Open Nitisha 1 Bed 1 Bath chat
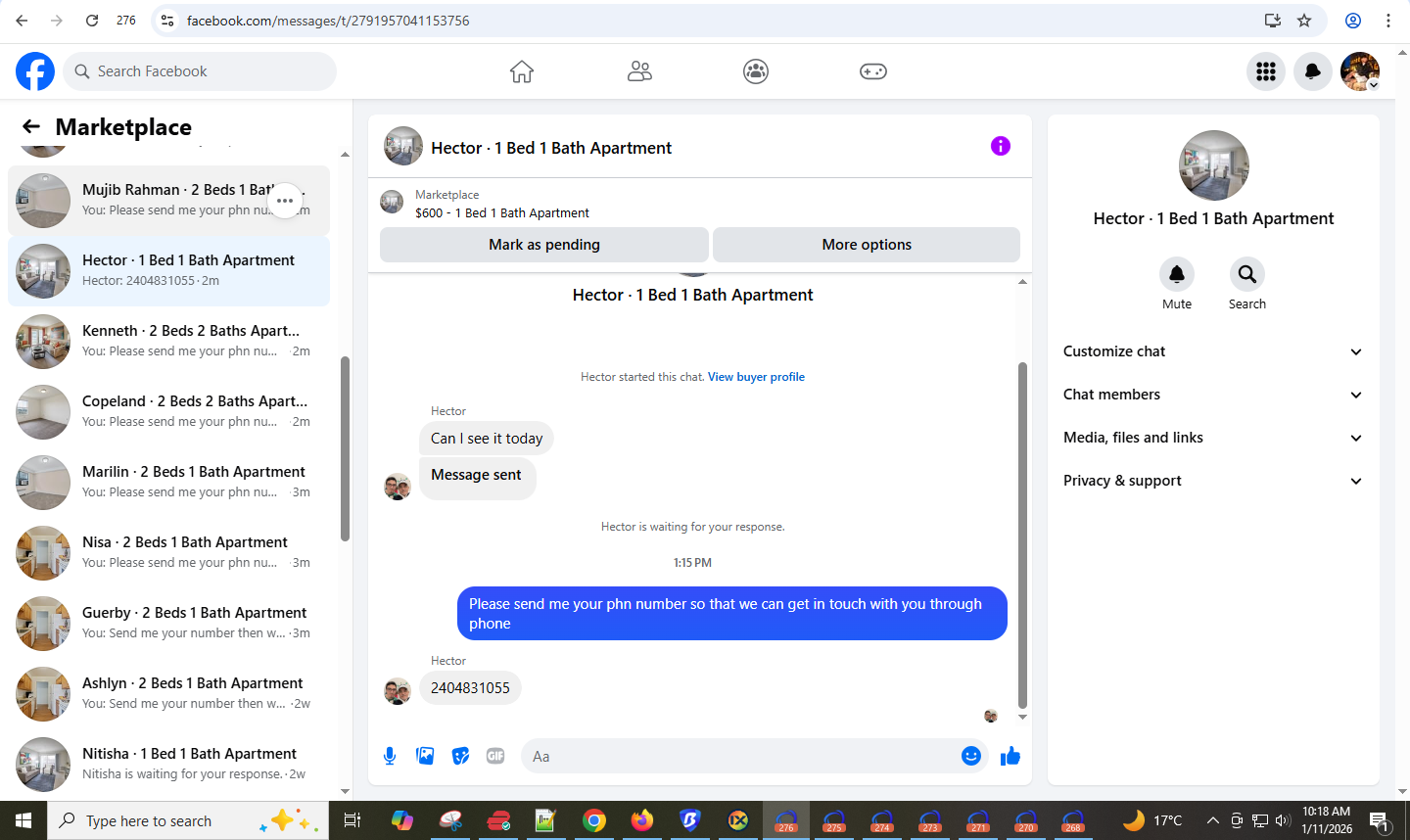The image size is (1410, 840). [168, 765]
